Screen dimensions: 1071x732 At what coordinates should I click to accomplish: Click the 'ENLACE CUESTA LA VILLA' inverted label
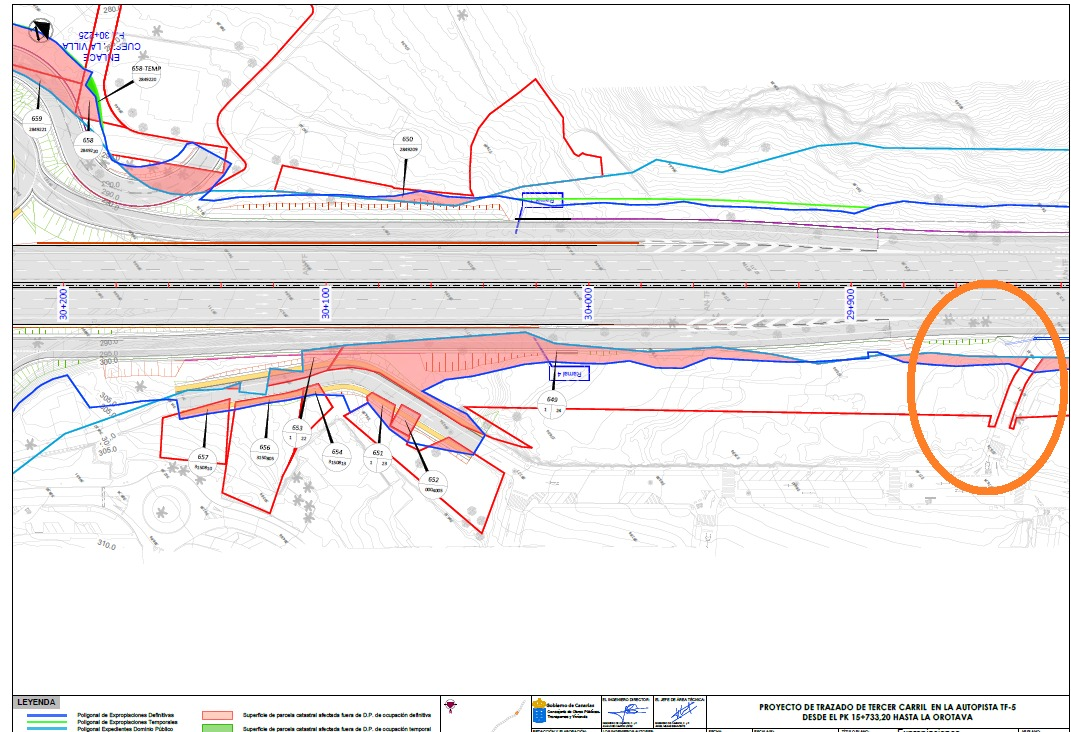[101, 45]
